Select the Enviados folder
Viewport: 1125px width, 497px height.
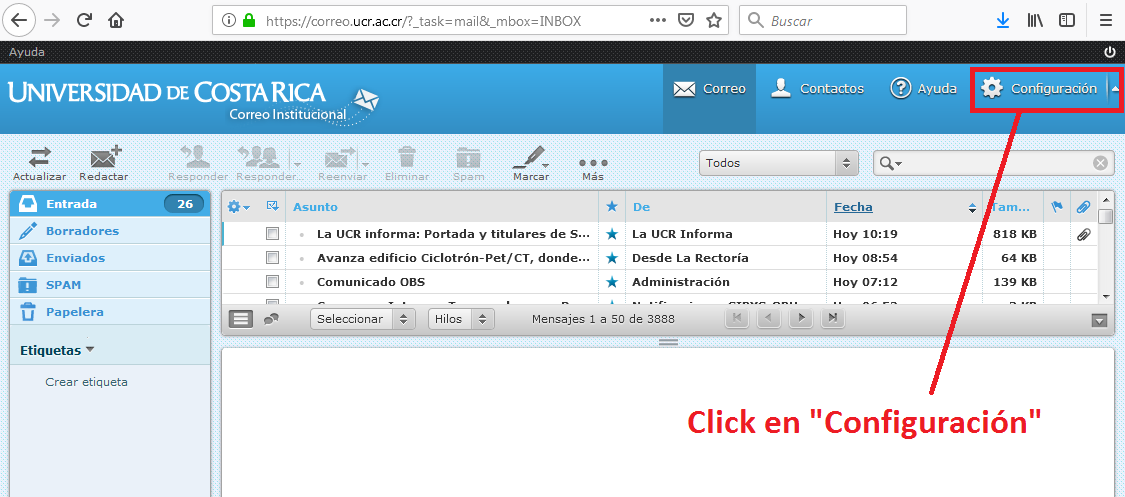[110, 258]
